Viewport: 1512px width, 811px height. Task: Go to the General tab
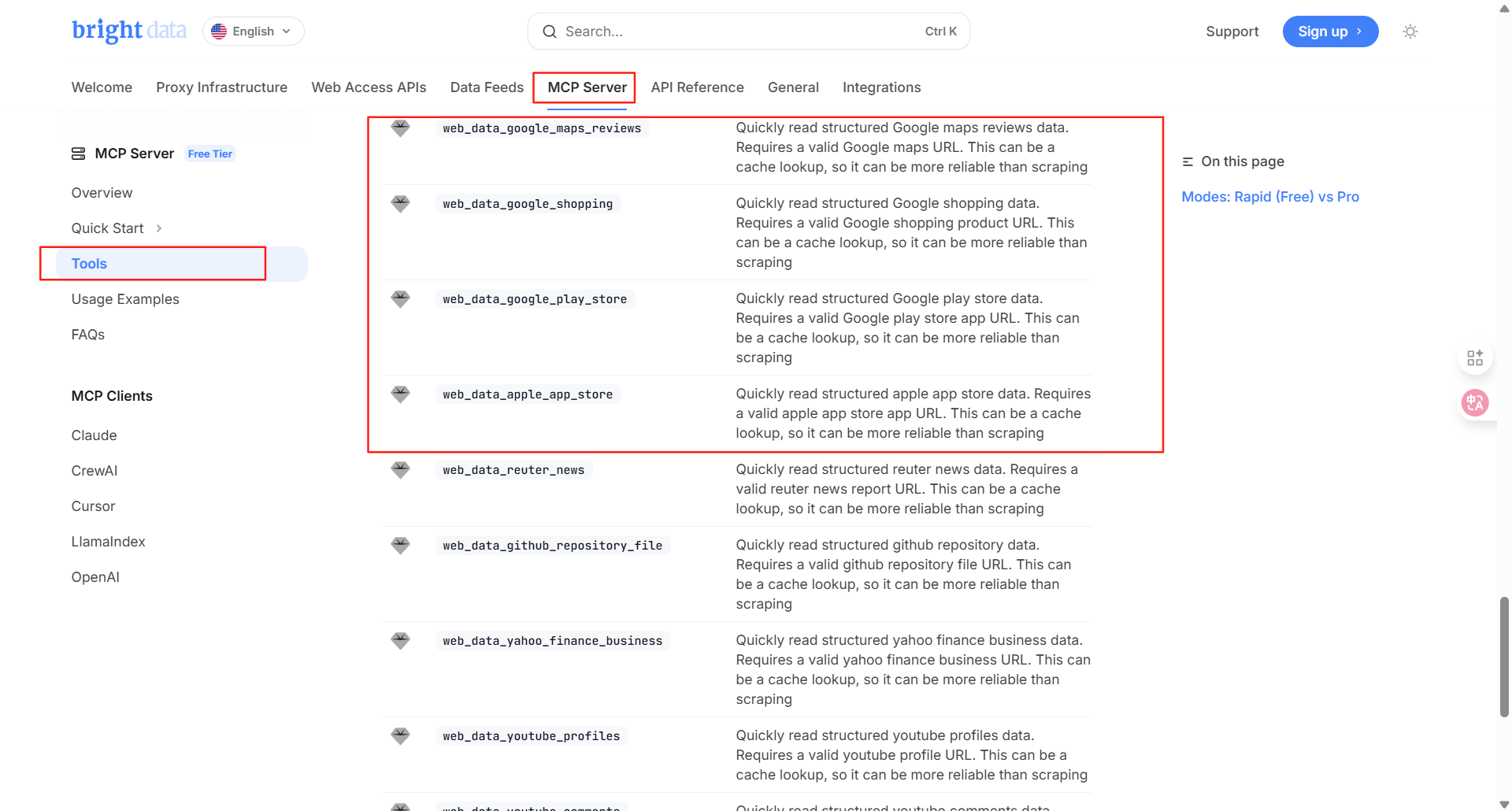(x=793, y=87)
